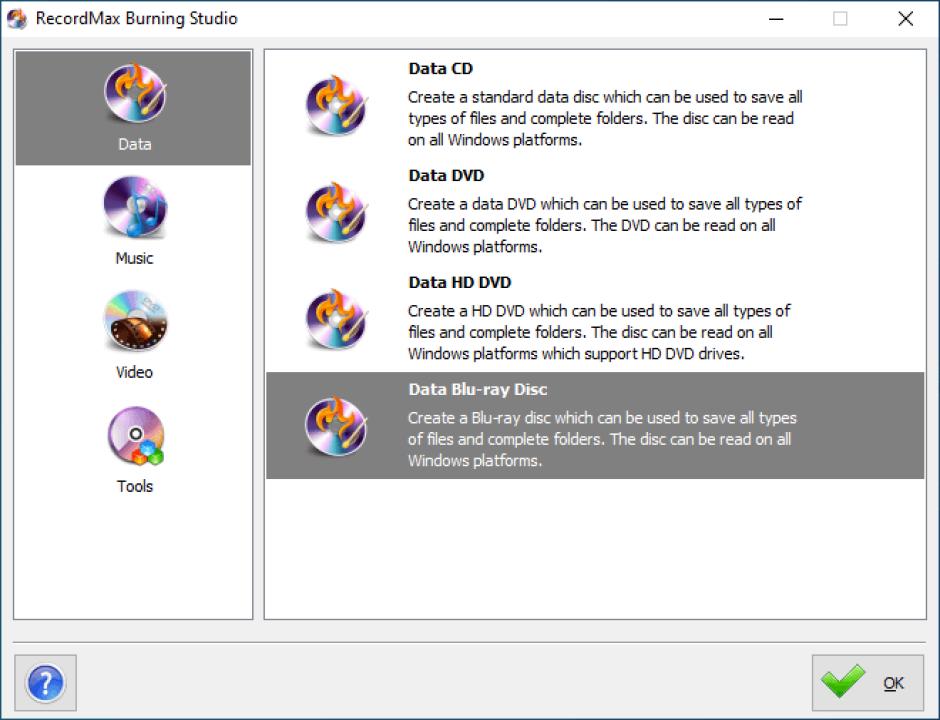Choose the Data CD title
The width and height of the screenshot is (940, 720).
441,68
